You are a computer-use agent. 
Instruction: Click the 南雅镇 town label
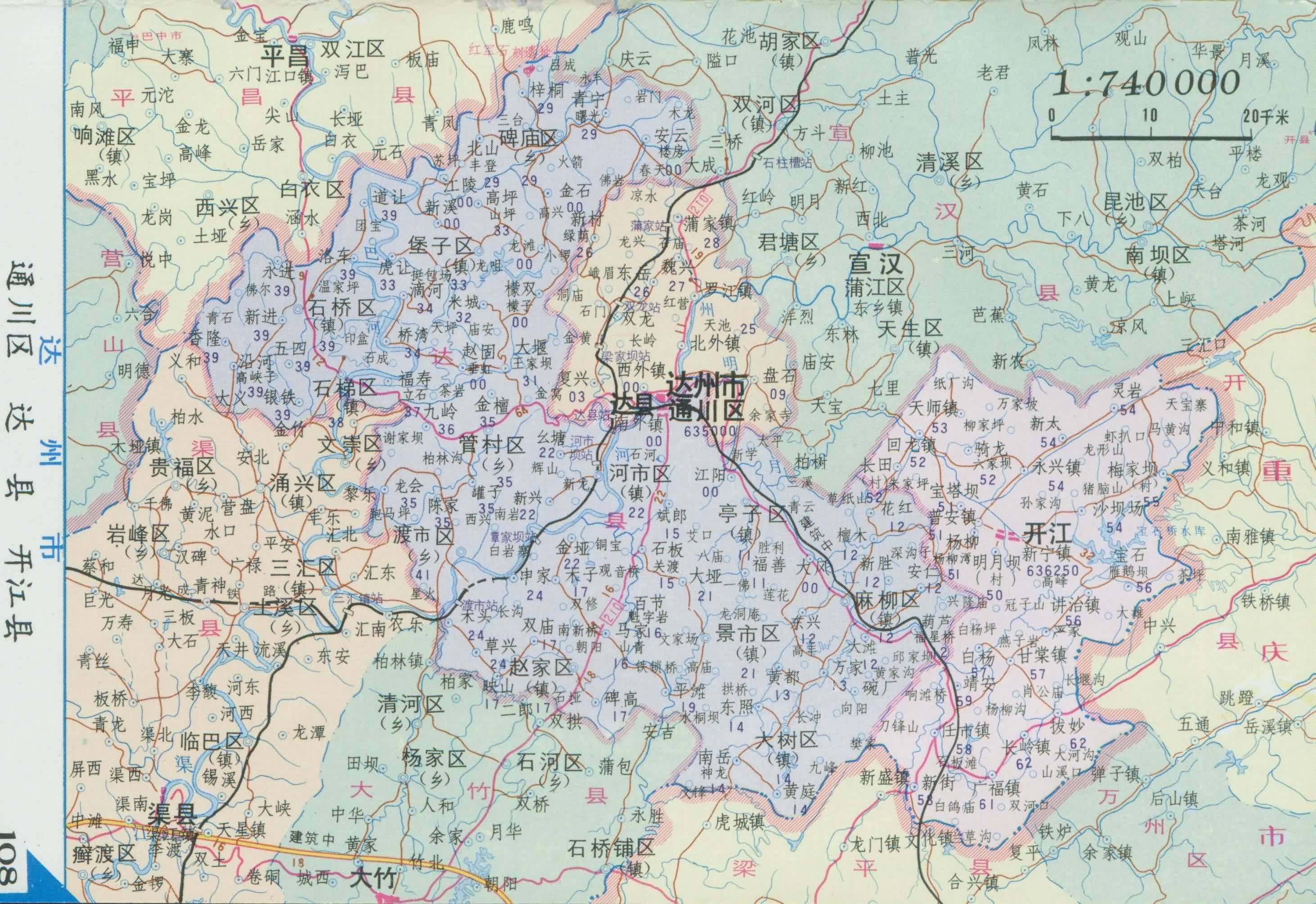[x=1250, y=536]
